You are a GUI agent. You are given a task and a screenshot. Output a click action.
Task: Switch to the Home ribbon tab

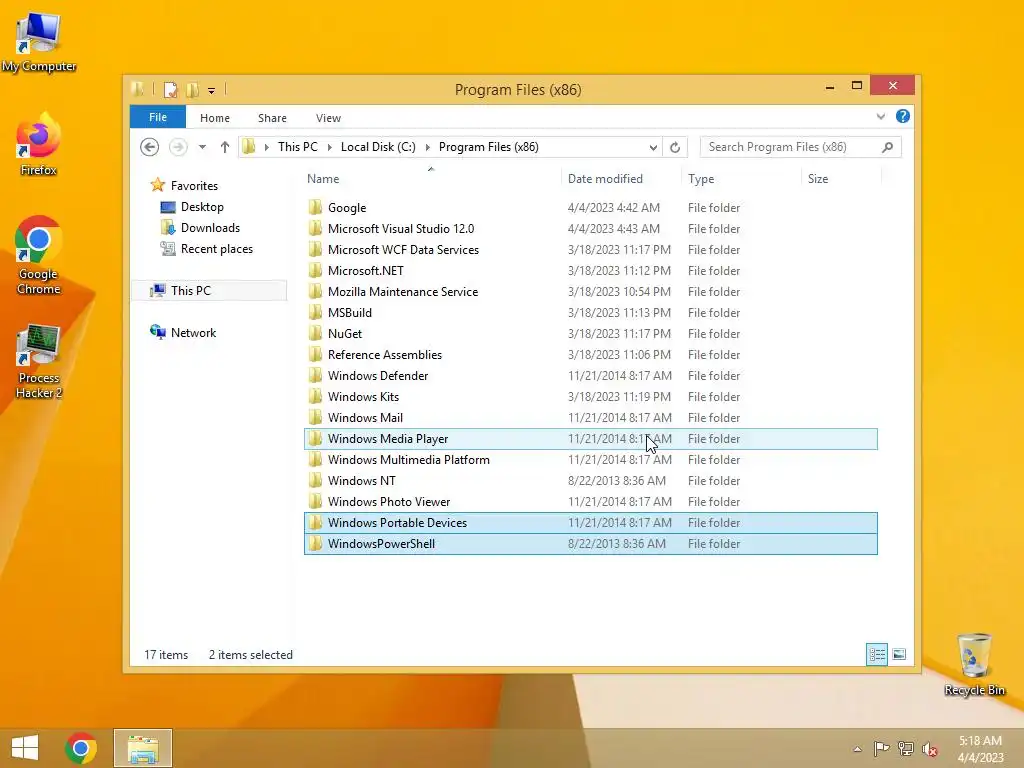(x=215, y=118)
